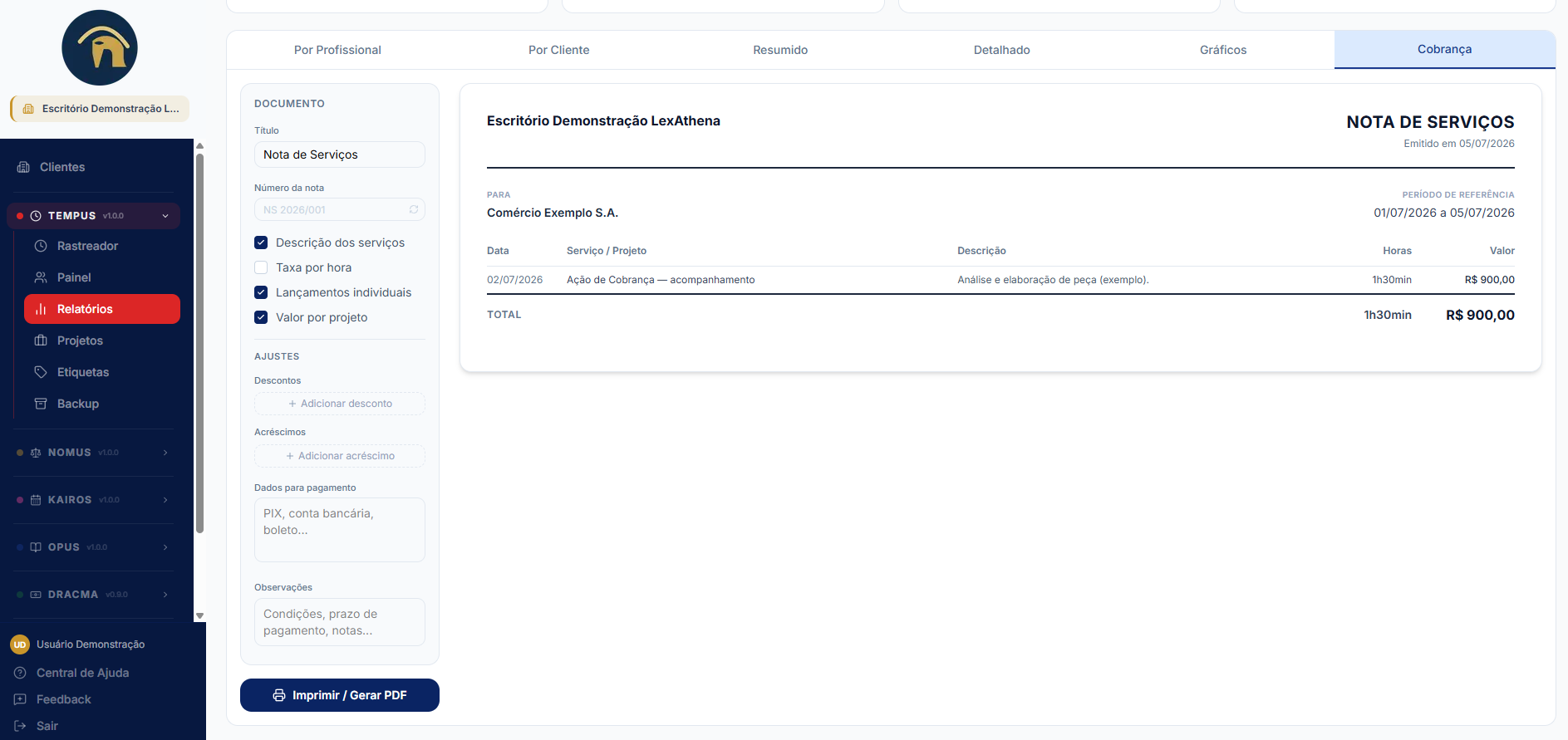Expand the NOMUS module section
This screenshot has width=1568, height=740.
tap(93, 453)
